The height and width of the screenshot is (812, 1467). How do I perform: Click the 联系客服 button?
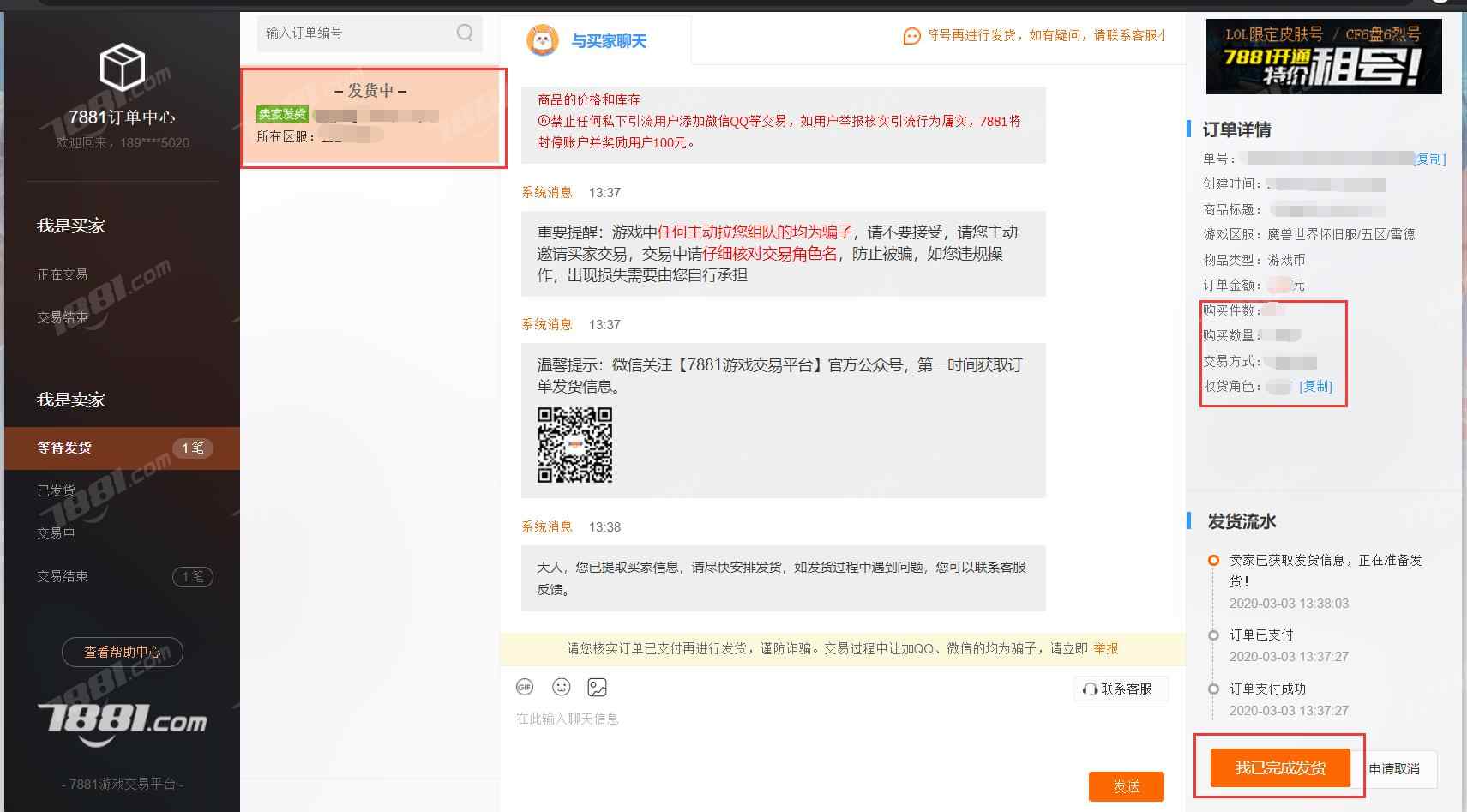[1121, 689]
